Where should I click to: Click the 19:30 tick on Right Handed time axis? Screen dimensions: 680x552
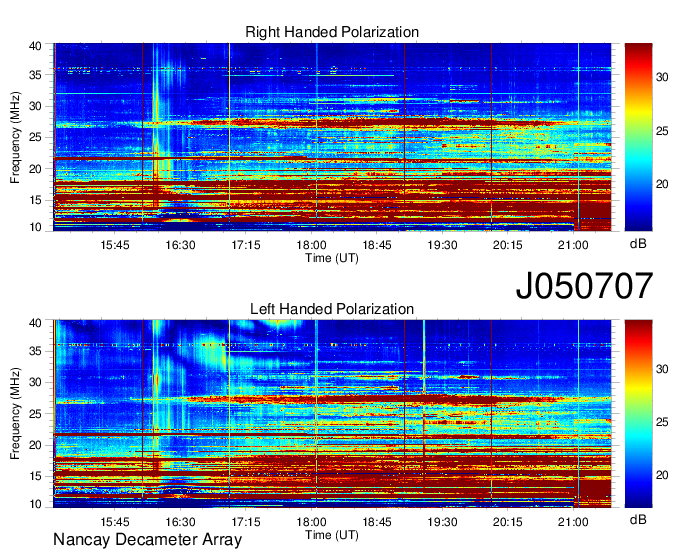(x=442, y=245)
